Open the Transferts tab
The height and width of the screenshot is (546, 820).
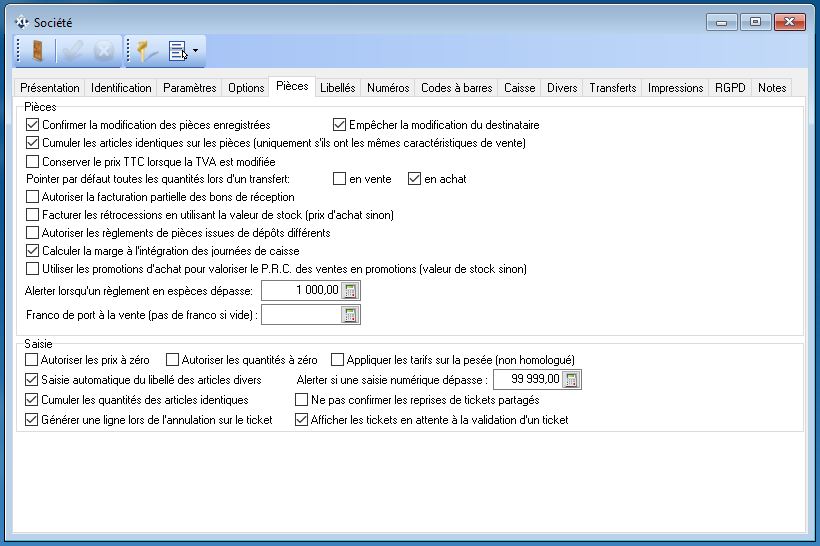(x=612, y=88)
